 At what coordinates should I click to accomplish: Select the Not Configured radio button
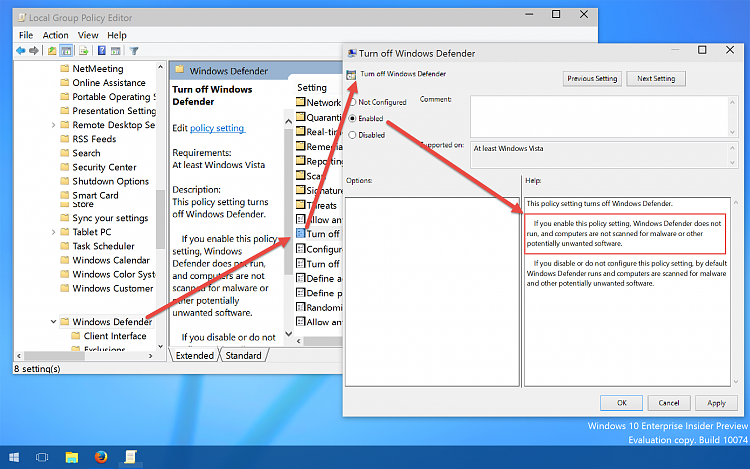353,102
